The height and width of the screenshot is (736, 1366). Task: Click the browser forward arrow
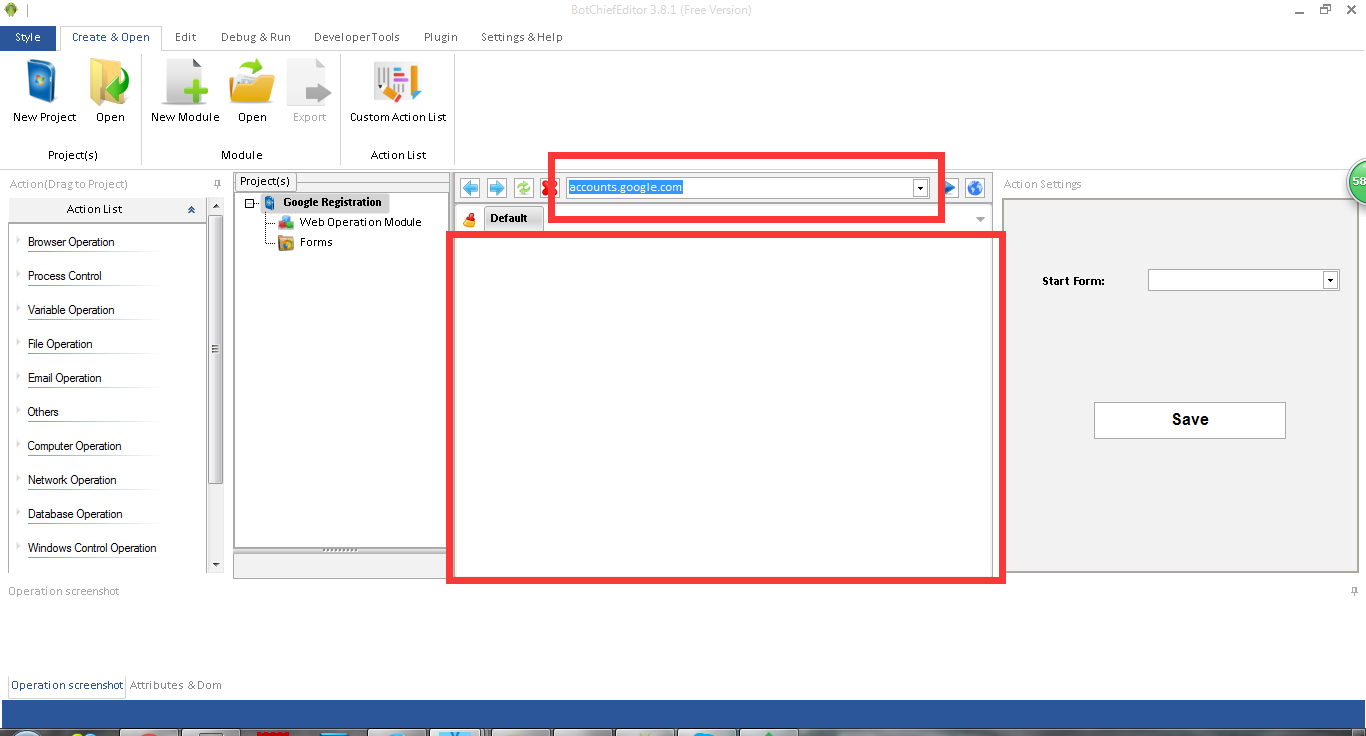(x=497, y=188)
